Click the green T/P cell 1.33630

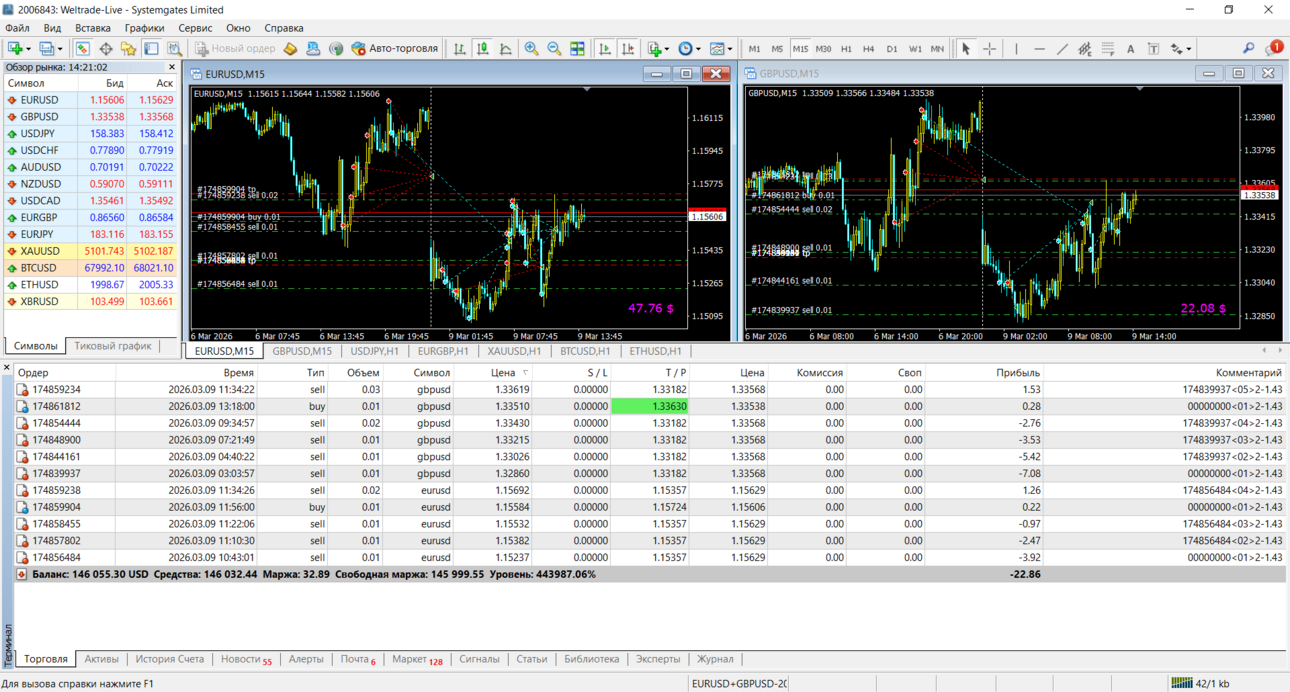coord(649,407)
